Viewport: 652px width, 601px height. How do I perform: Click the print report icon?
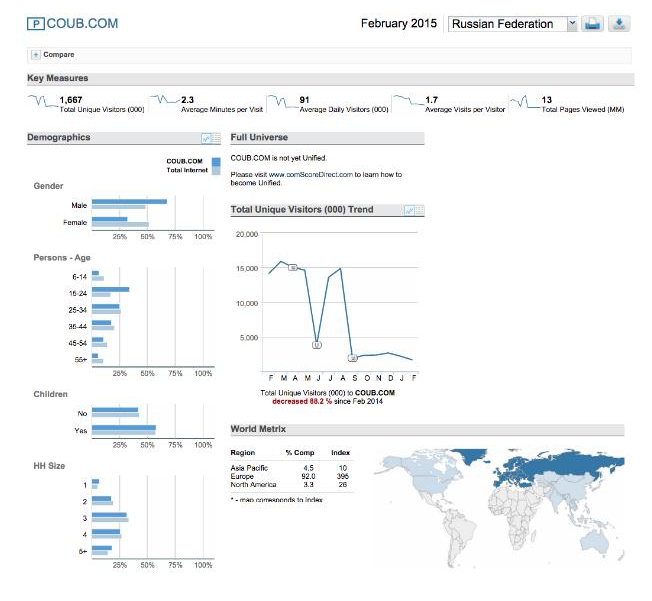click(593, 24)
